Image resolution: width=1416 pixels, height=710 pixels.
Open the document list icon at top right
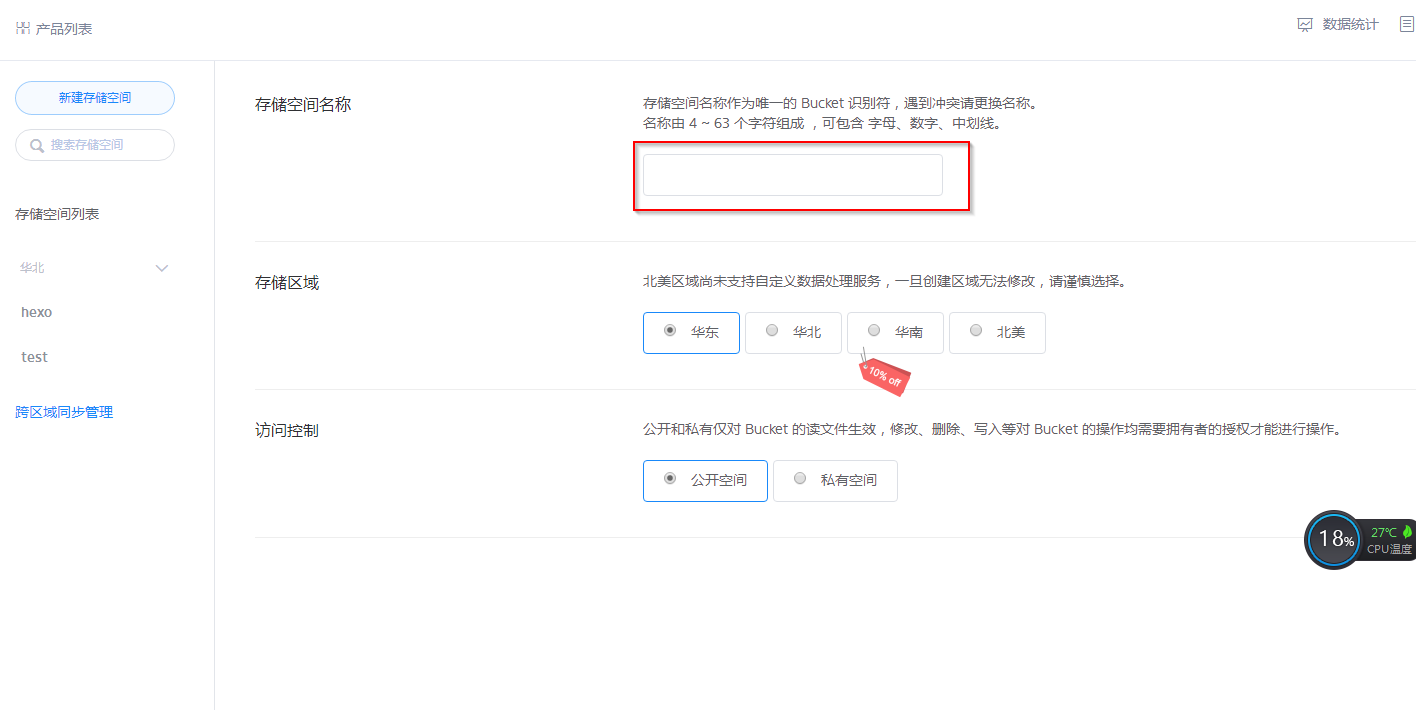pos(1407,24)
